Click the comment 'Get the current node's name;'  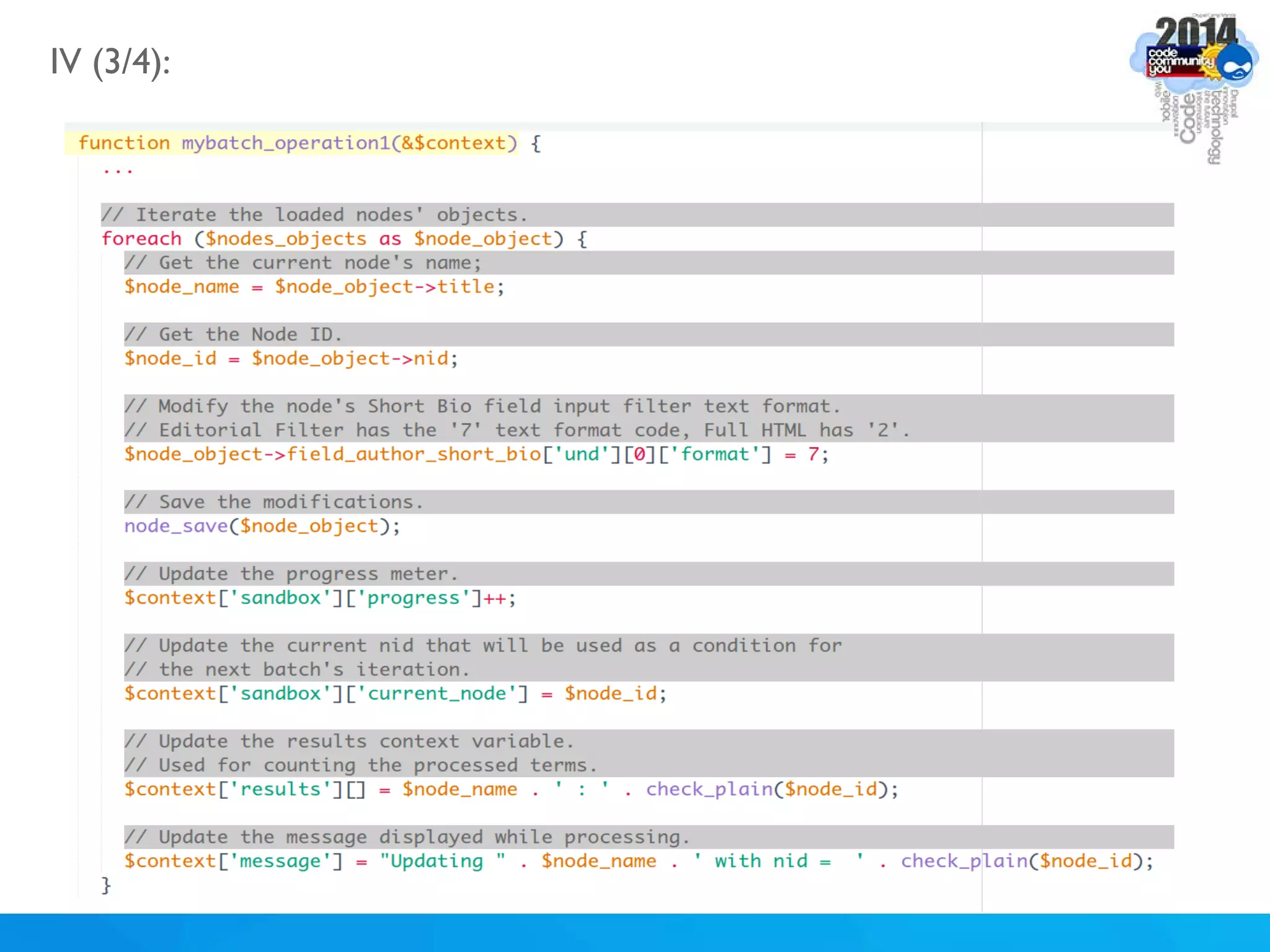pyautogui.click(x=303, y=263)
